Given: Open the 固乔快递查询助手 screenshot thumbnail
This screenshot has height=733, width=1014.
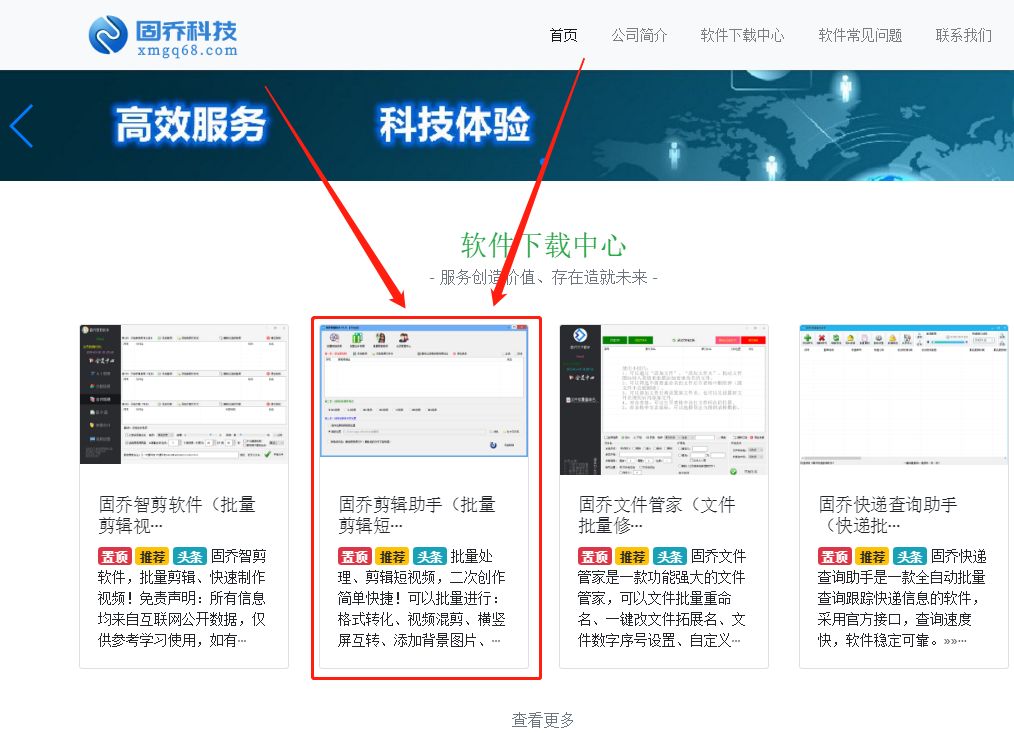Looking at the screenshot, I should click(903, 395).
